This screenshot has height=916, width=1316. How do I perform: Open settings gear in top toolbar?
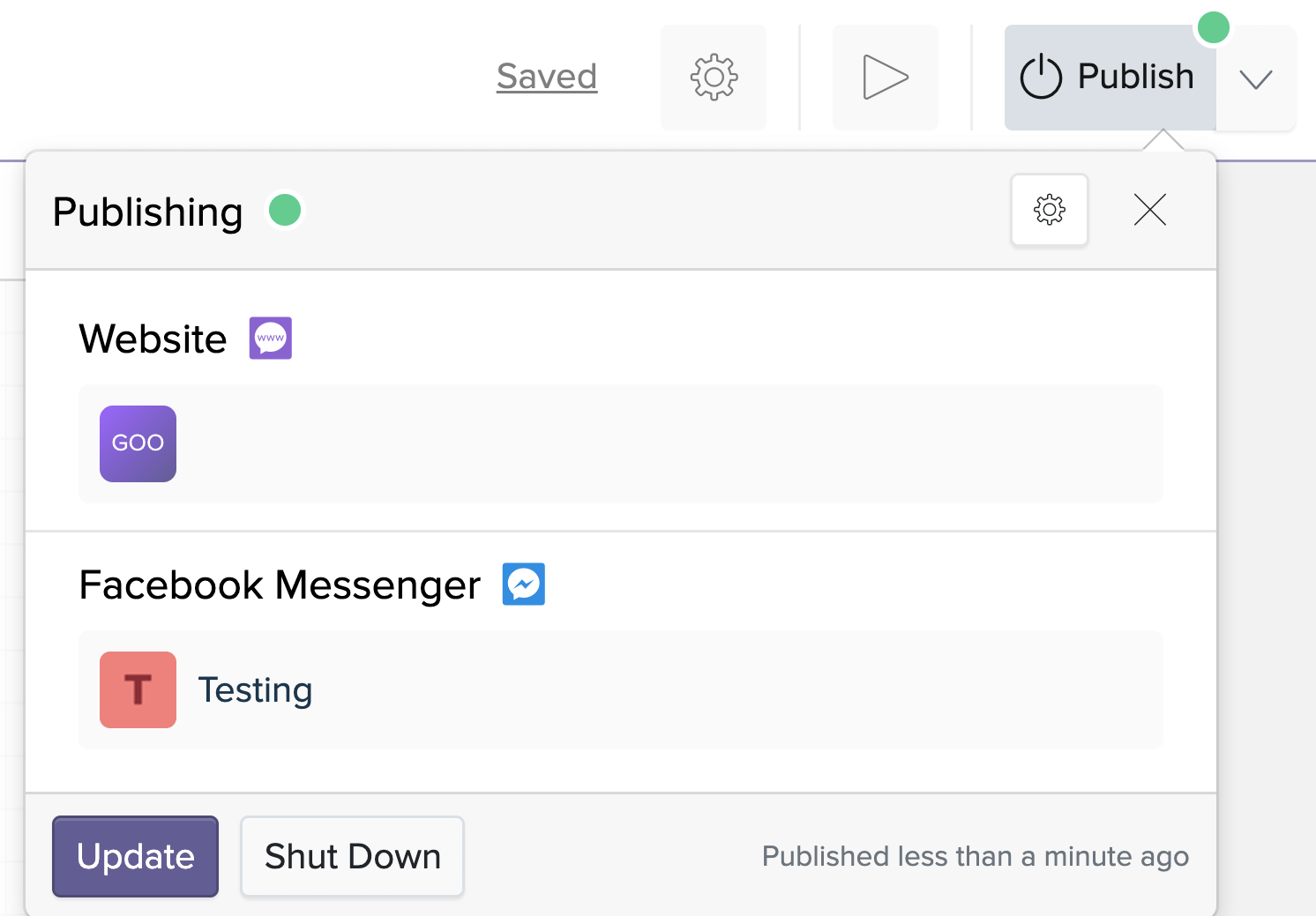click(x=714, y=78)
